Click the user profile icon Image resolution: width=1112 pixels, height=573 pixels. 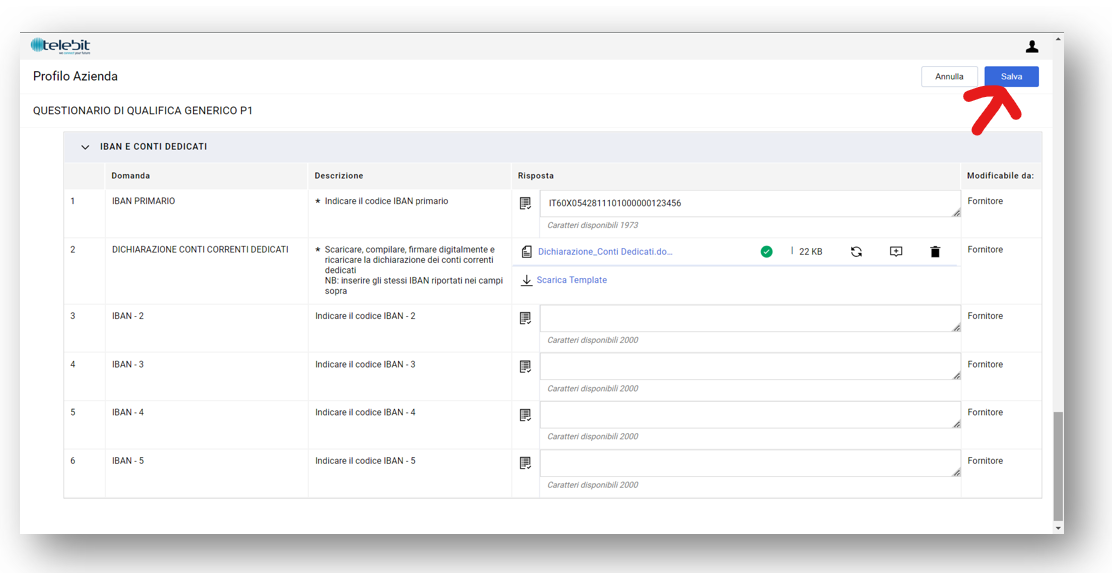[x=1032, y=46]
